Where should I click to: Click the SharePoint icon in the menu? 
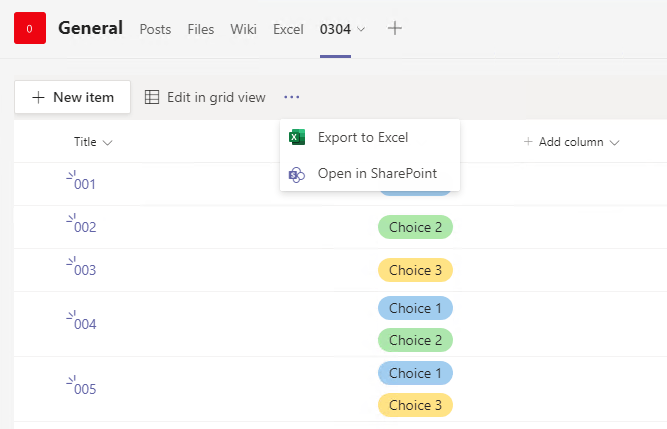click(x=297, y=174)
